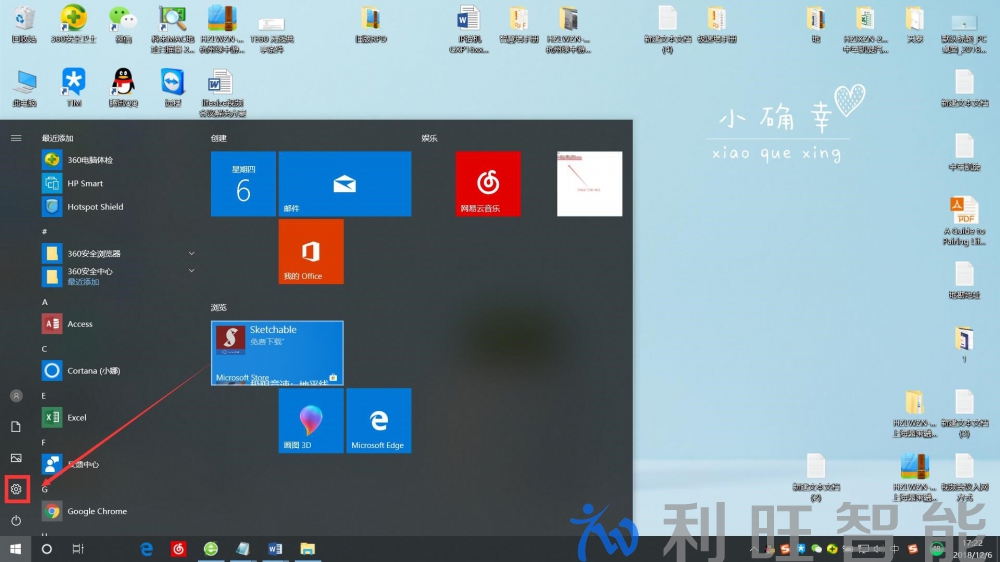Open the Pictures icon in Start sidebar
The height and width of the screenshot is (562, 1000).
coord(16,458)
